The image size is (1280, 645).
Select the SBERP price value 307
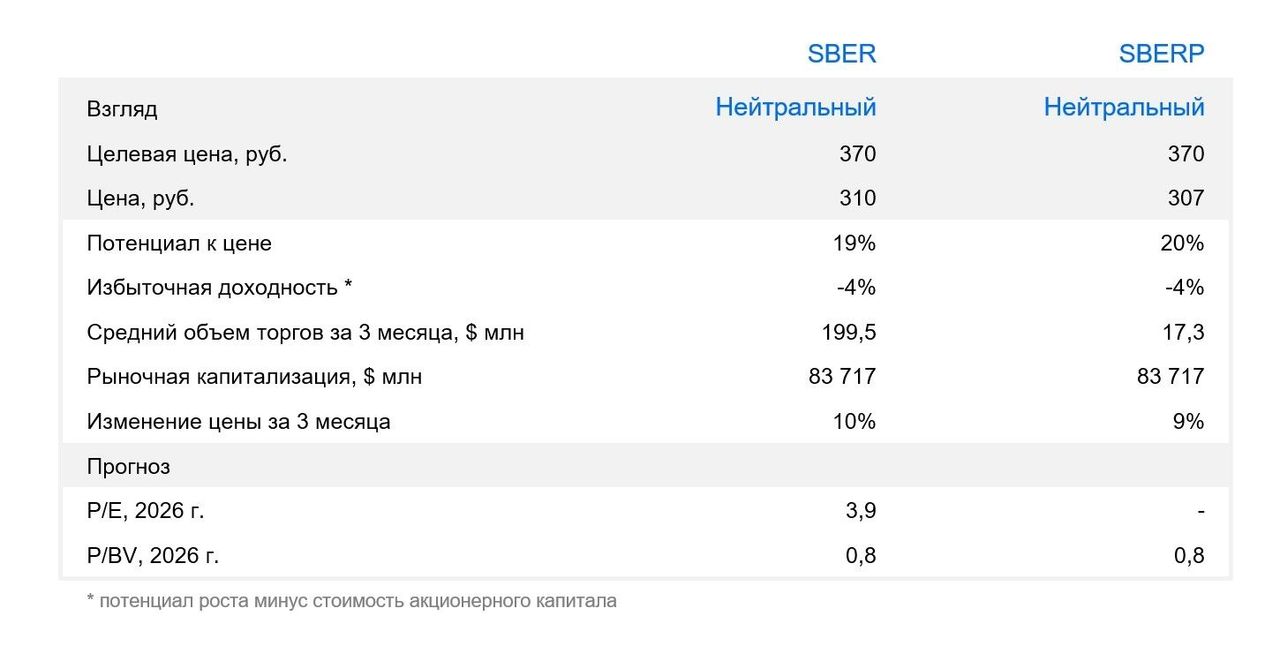pyautogui.click(x=1186, y=198)
